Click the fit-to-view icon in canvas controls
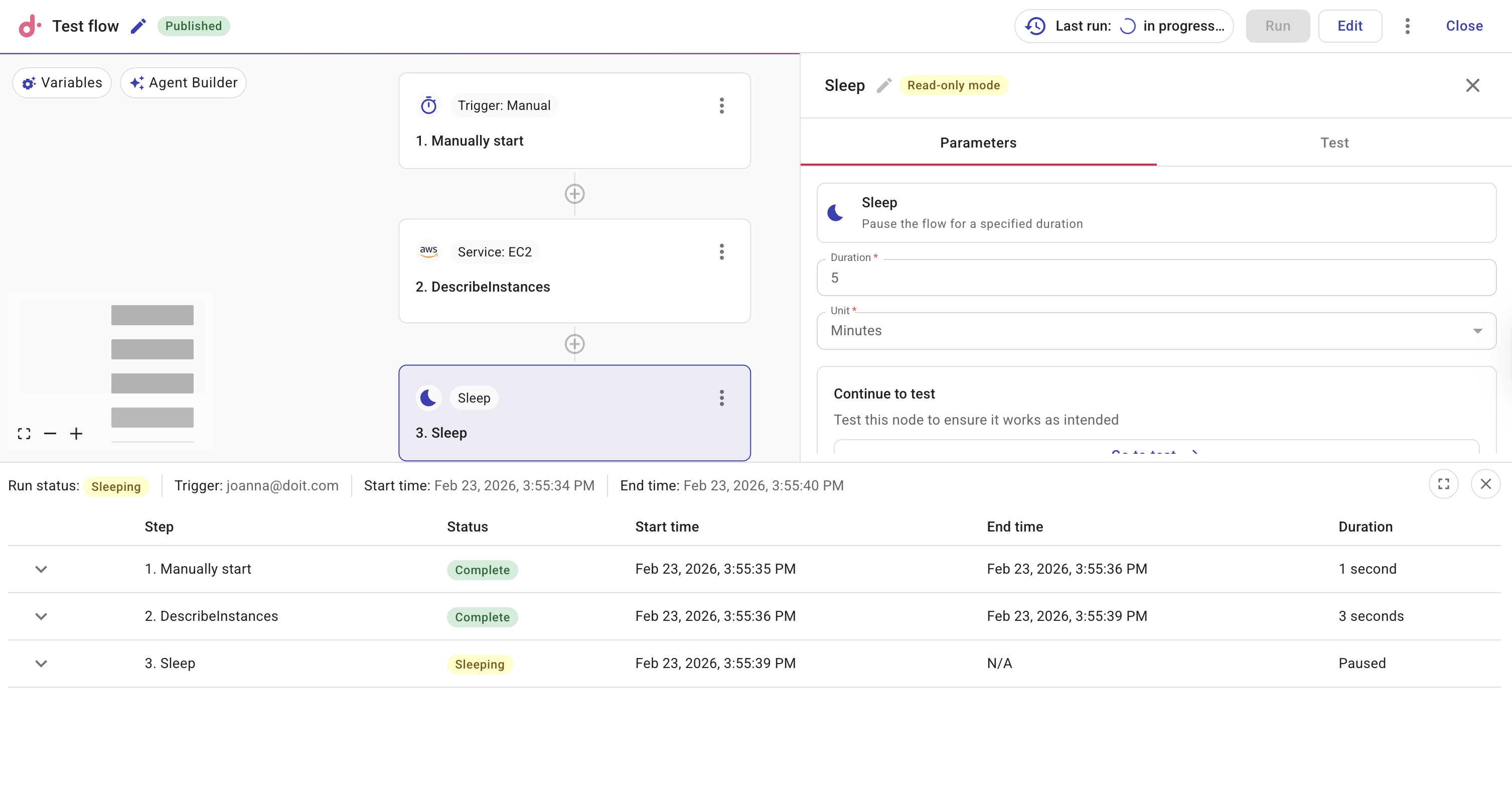 click(24, 434)
